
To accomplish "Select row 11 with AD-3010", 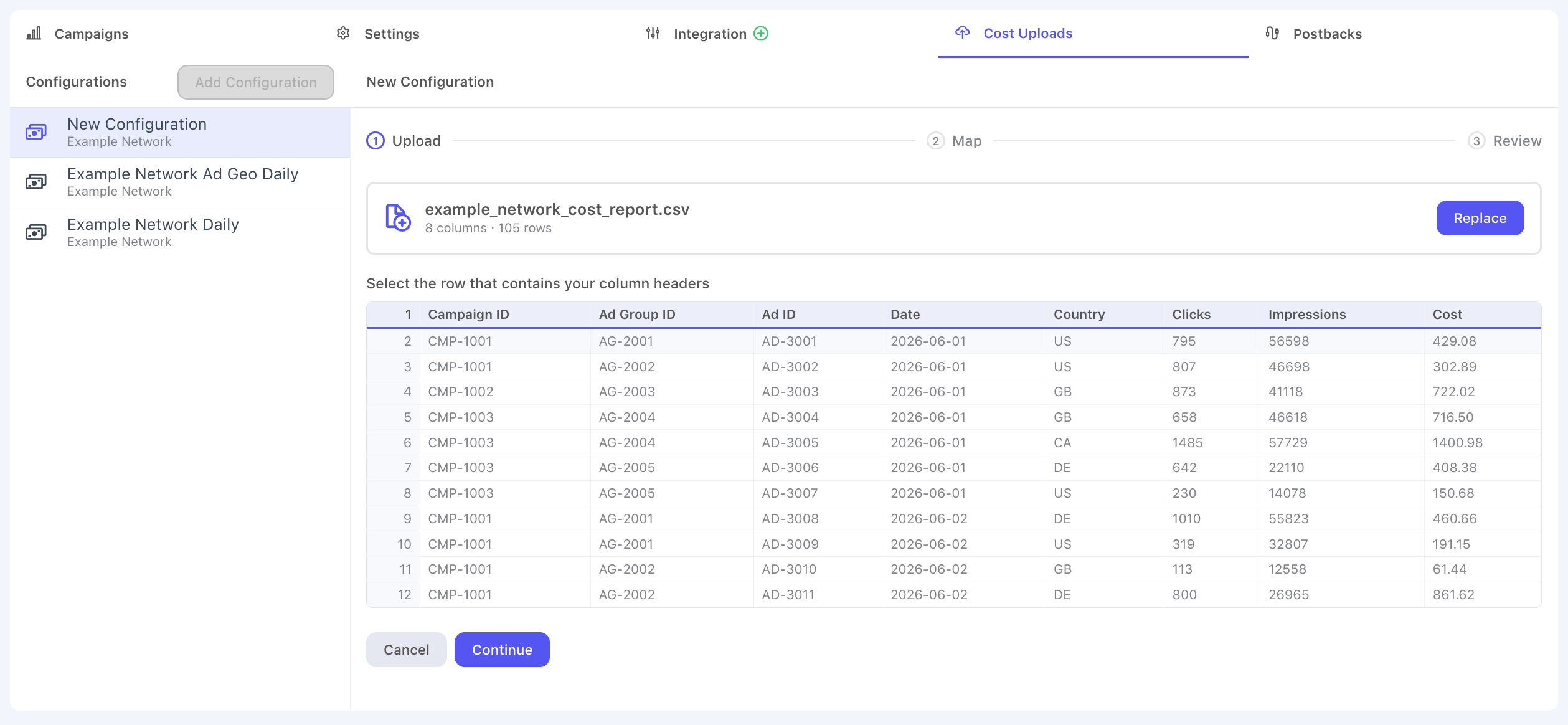I will (953, 569).
